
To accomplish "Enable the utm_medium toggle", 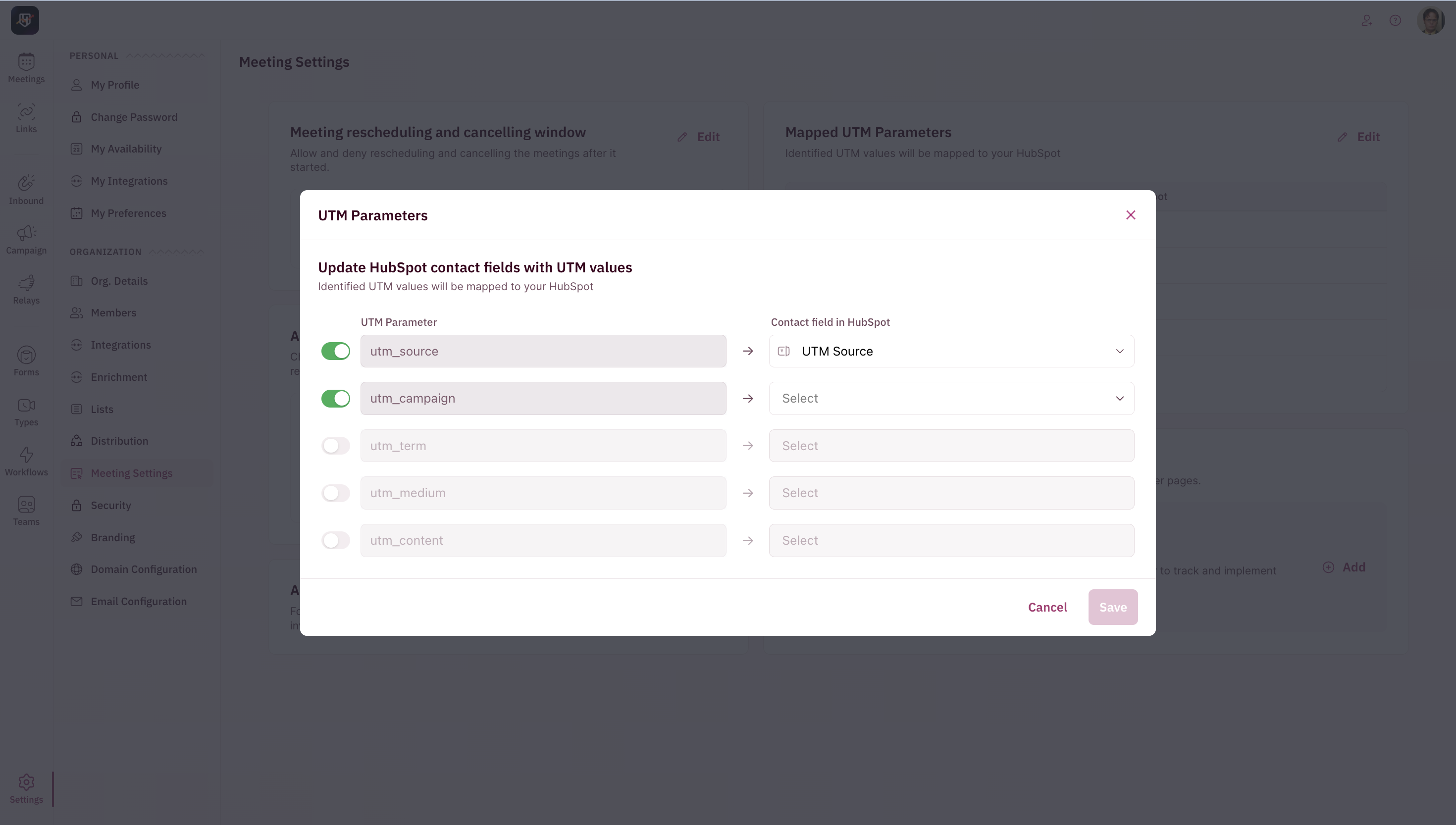I will (x=335, y=493).
